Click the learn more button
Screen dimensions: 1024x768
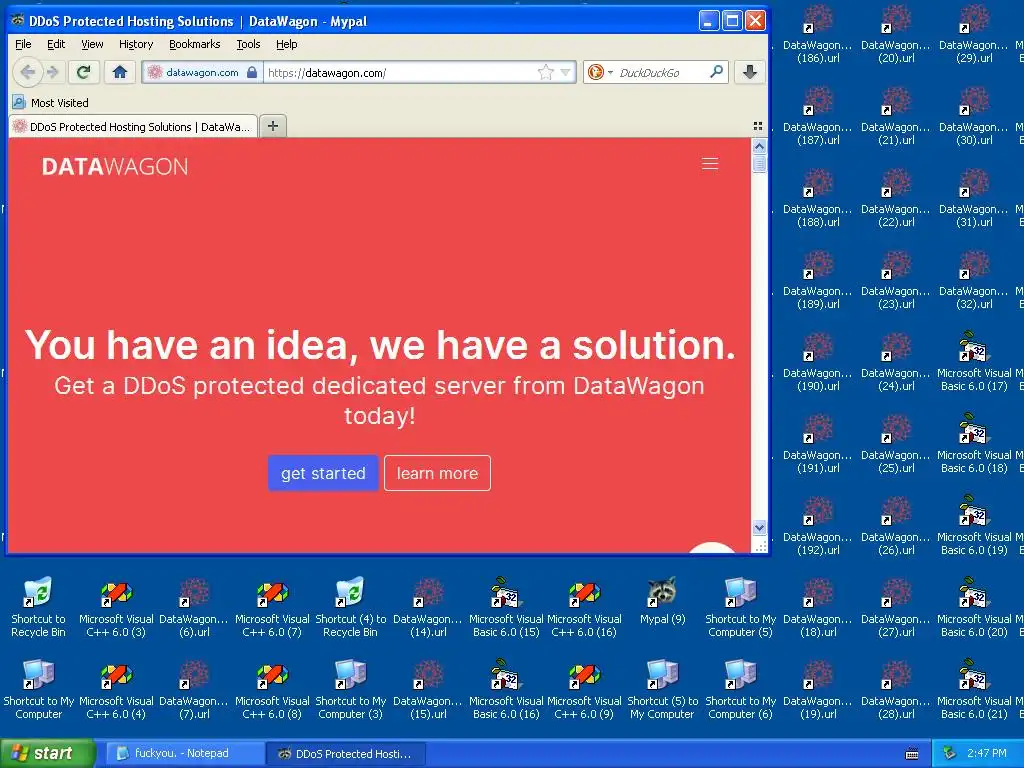tap(438, 473)
